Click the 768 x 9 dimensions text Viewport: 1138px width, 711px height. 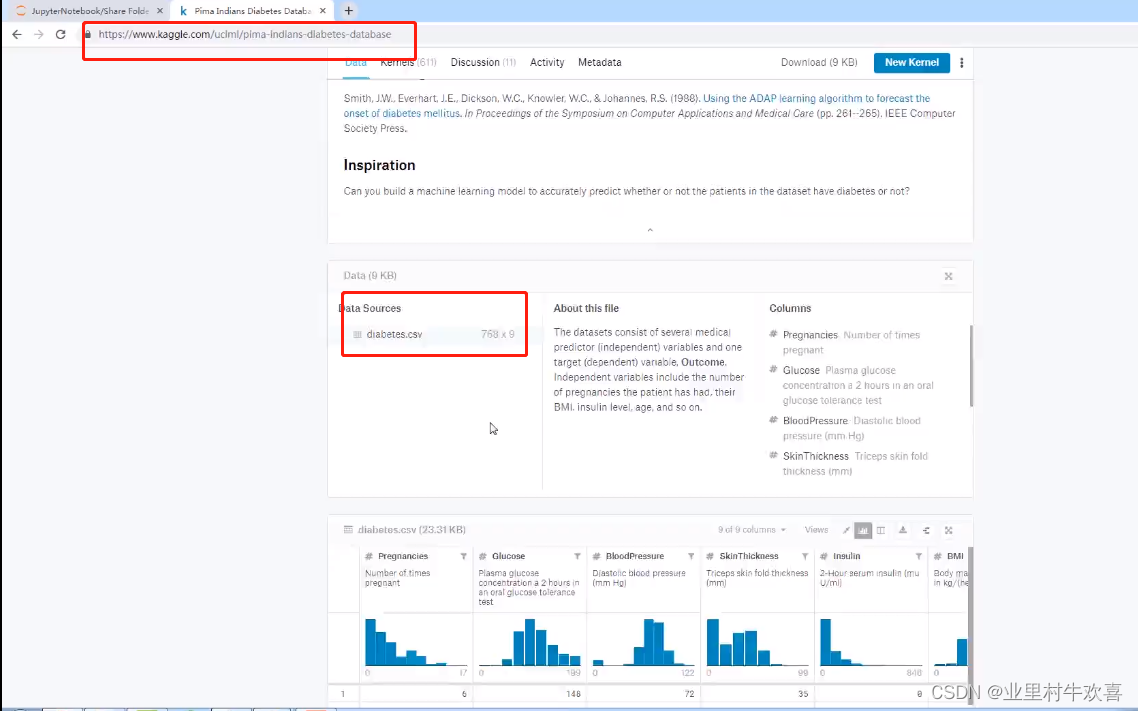(x=497, y=334)
